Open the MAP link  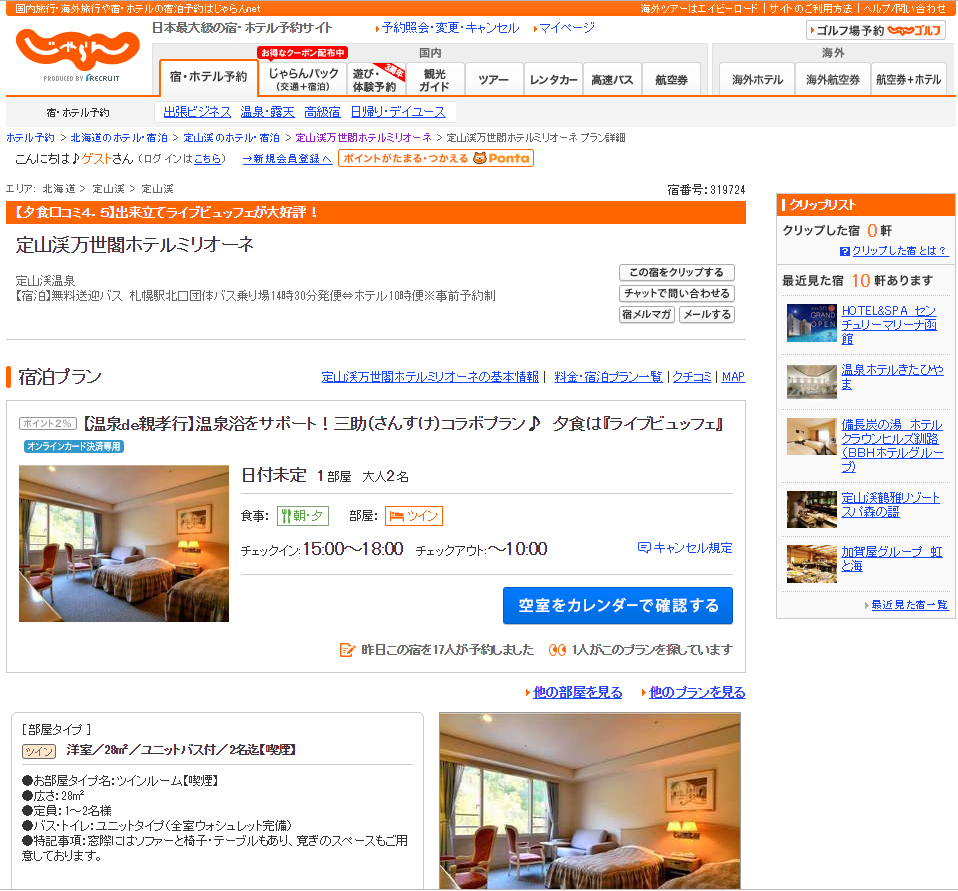pos(733,377)
